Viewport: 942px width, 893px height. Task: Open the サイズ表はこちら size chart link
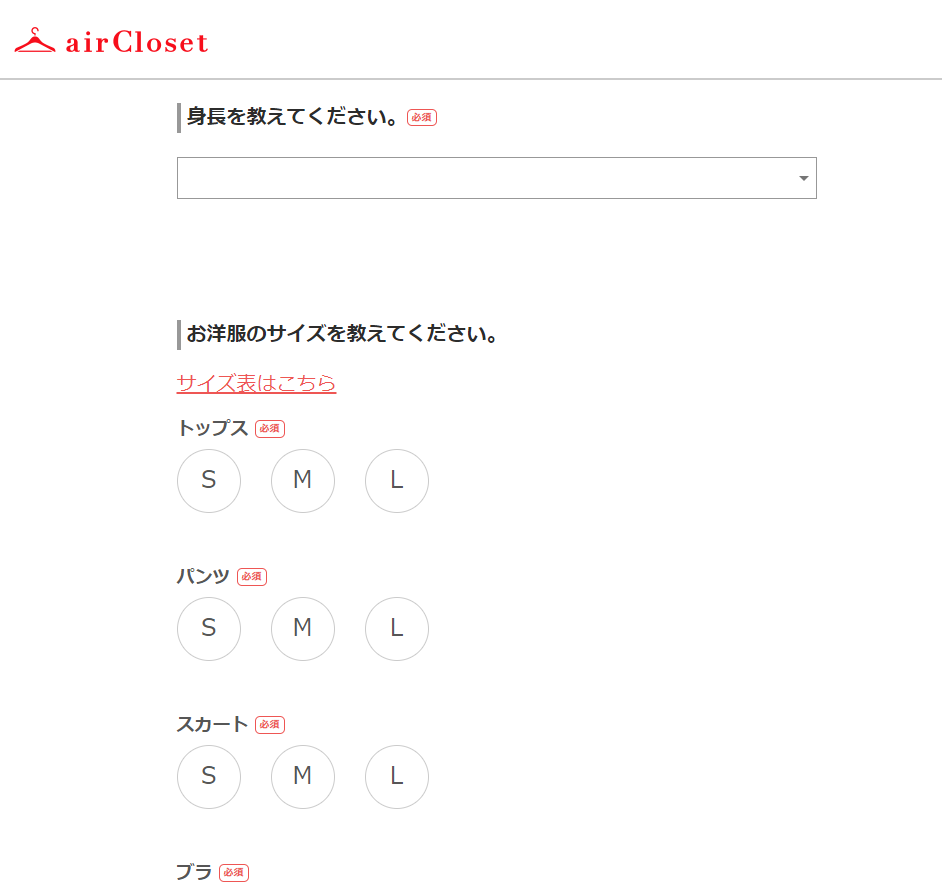coord(256,383)
